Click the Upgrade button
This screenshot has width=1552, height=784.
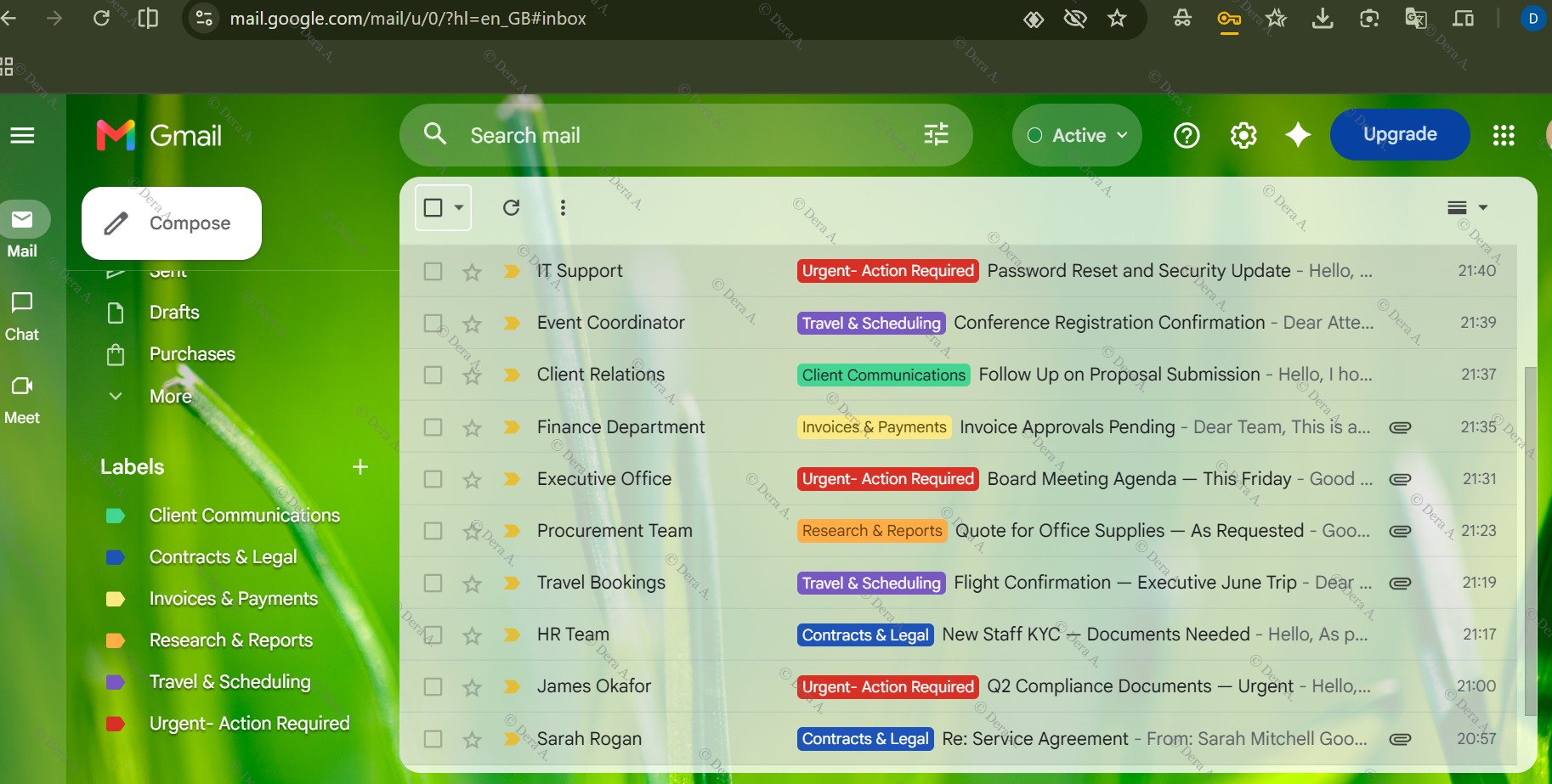(x=1400, y=134)
